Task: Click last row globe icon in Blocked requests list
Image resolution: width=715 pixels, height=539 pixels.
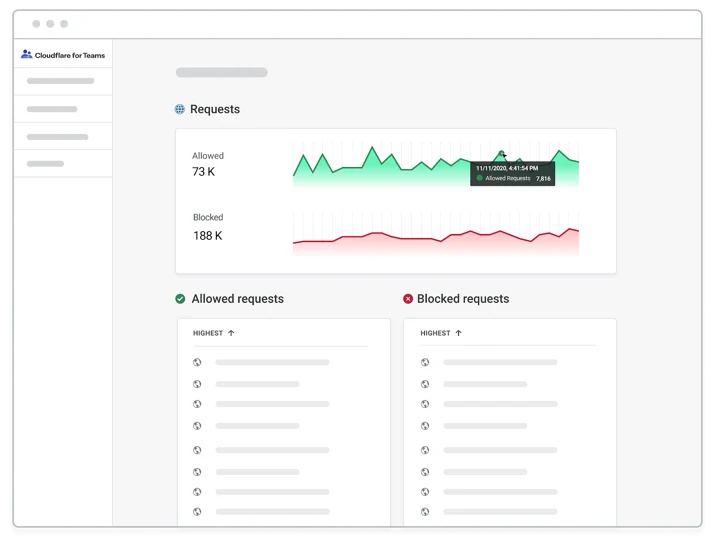Action: tap(425, 512)
